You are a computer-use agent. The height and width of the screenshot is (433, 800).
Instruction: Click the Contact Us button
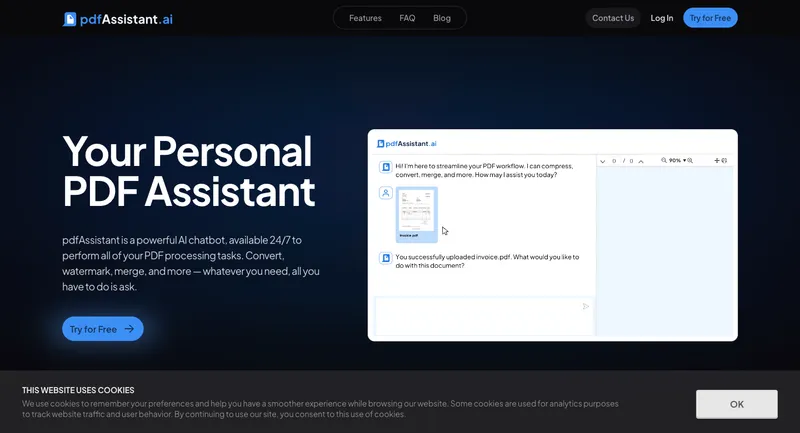tap(613, 18)
